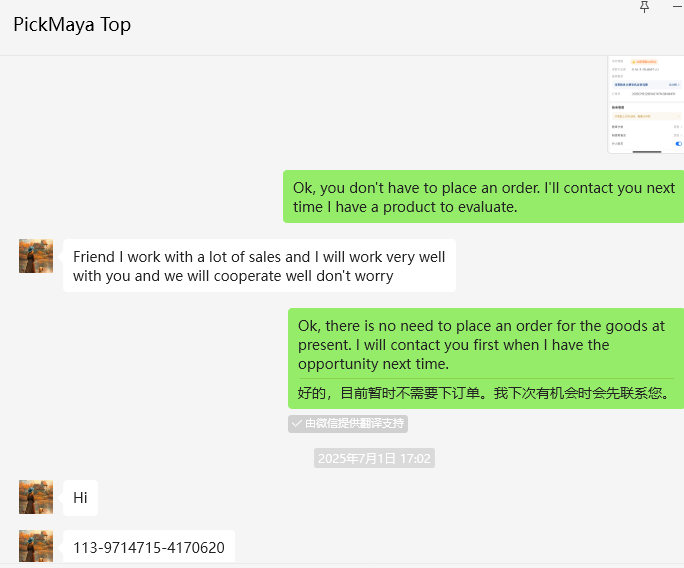Pin the chat window on top
The width and height of the screenshot is (684, 568).
[644, 7]
